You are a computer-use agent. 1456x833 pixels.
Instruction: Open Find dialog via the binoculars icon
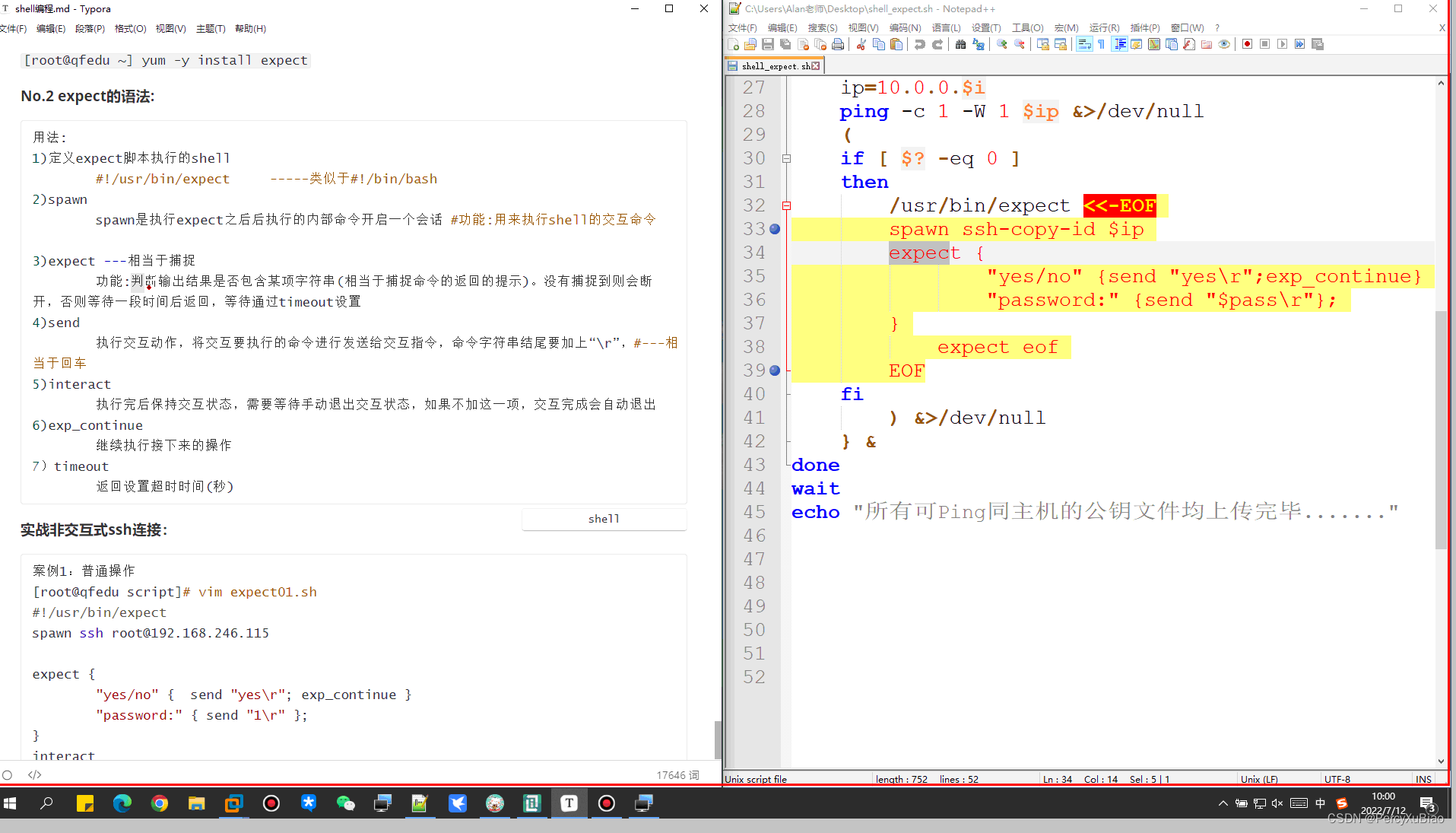coord(959,43)
